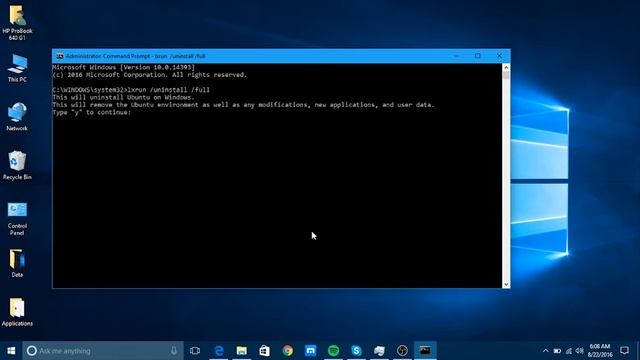Click the console scrollbar down arrow
The height and width of the screenshot is (360, 640).
coord(506,284)
